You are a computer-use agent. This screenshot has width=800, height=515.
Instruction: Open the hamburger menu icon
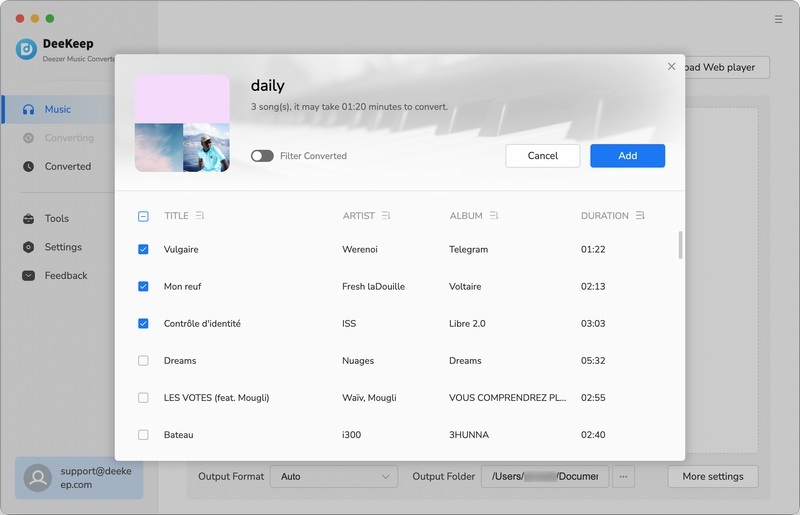778,19
